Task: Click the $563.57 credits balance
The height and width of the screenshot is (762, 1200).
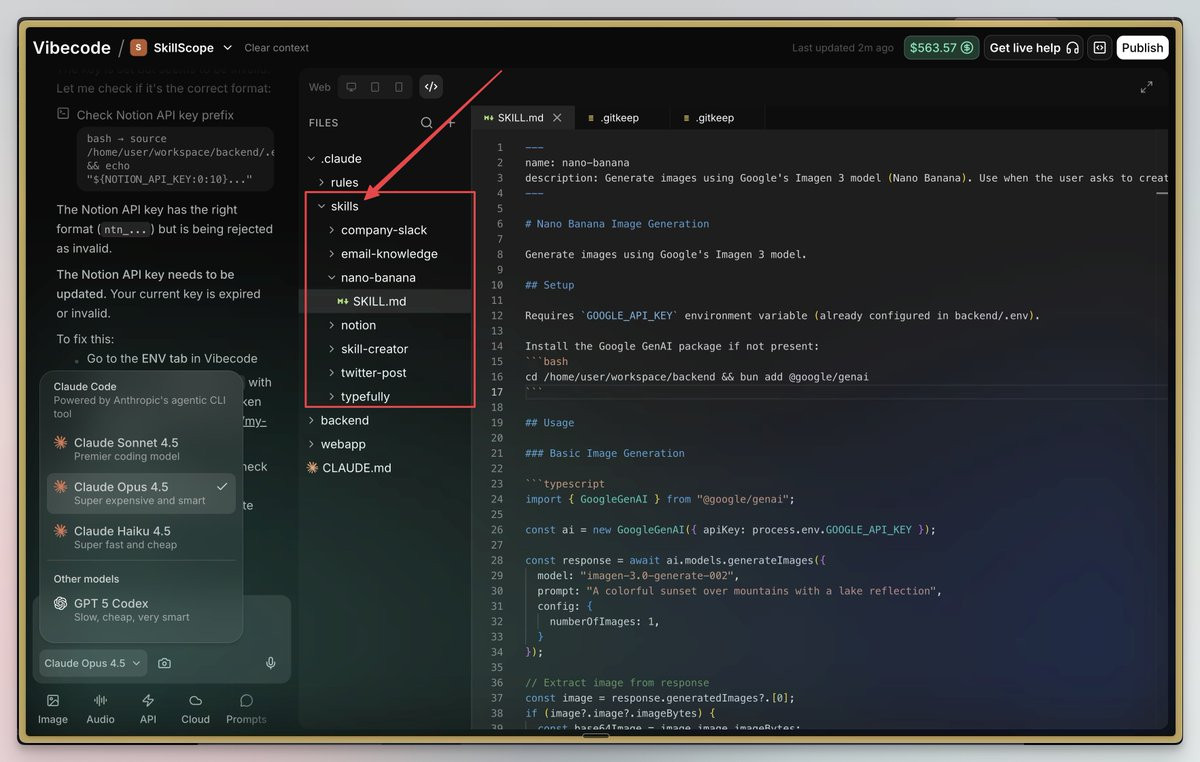Action: tap(941, 48)
